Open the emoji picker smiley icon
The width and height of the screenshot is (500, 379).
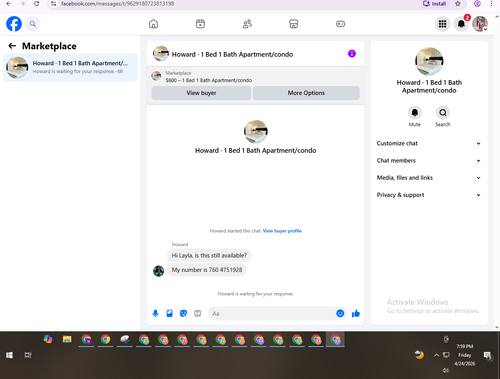(x=340, y=313)
